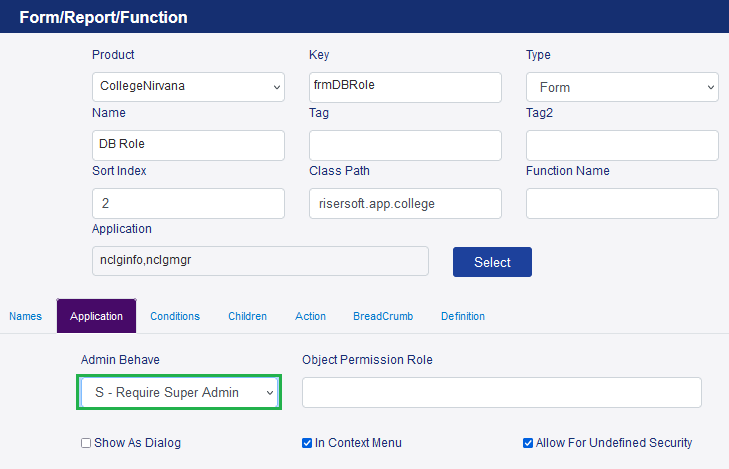Focus the Sort Index input field

click(x=188, y=203)
